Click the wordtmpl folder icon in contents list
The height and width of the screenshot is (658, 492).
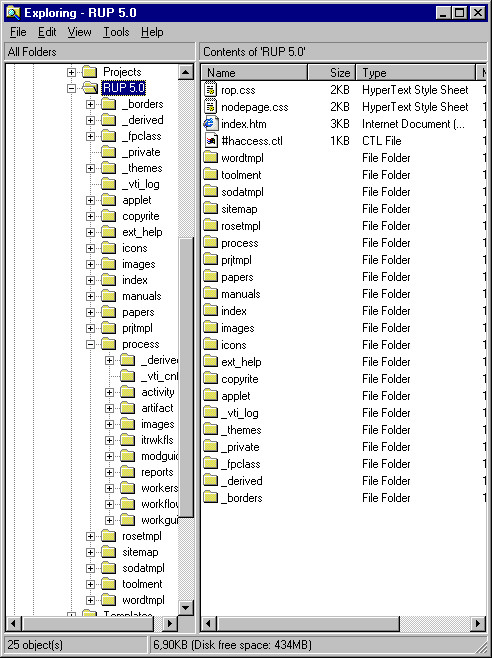tap(211, 157)
